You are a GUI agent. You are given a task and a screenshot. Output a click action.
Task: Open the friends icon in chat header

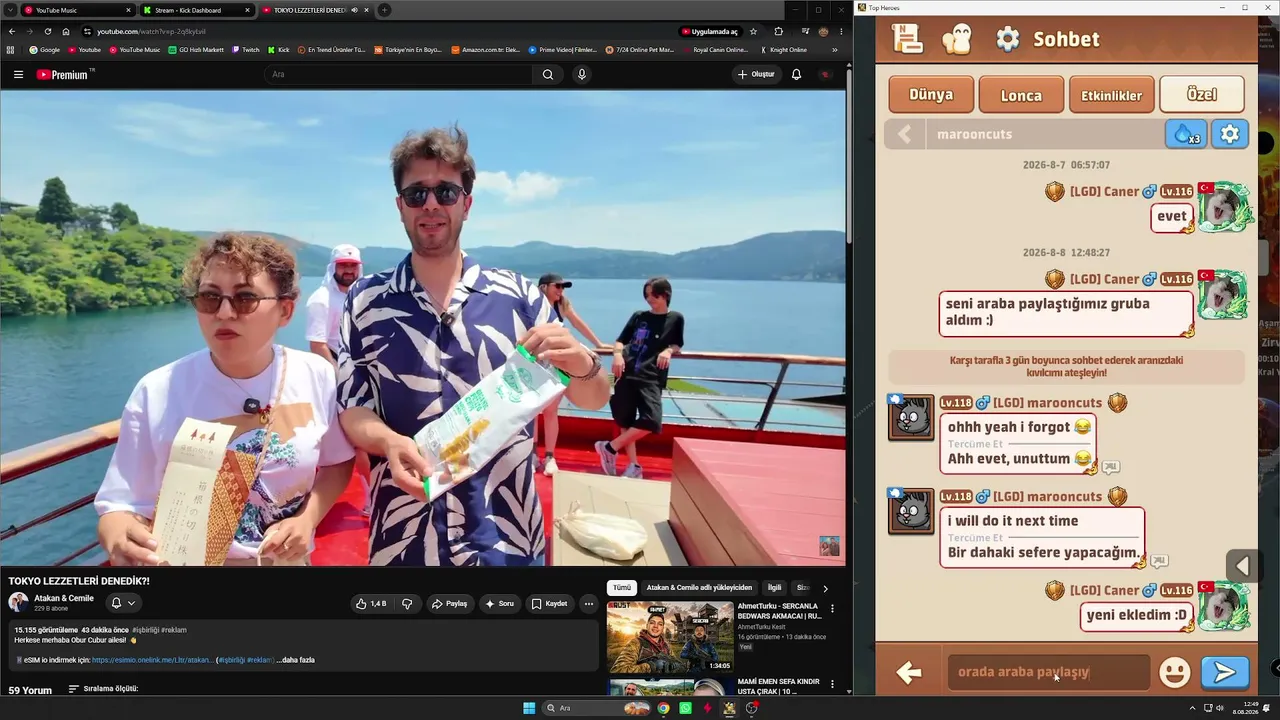(x=957, y=39)
